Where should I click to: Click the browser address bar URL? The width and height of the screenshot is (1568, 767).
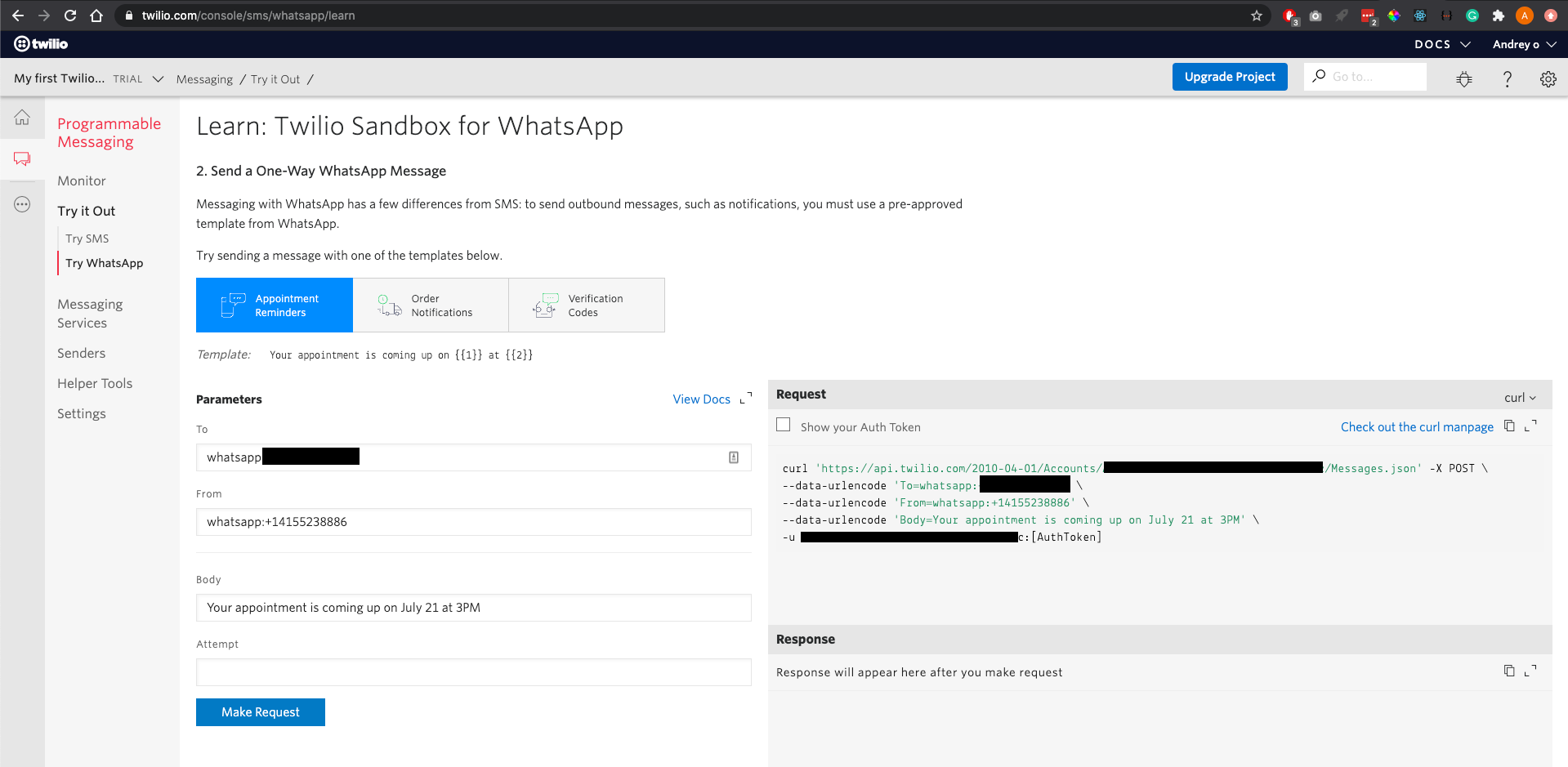point(248,16)
